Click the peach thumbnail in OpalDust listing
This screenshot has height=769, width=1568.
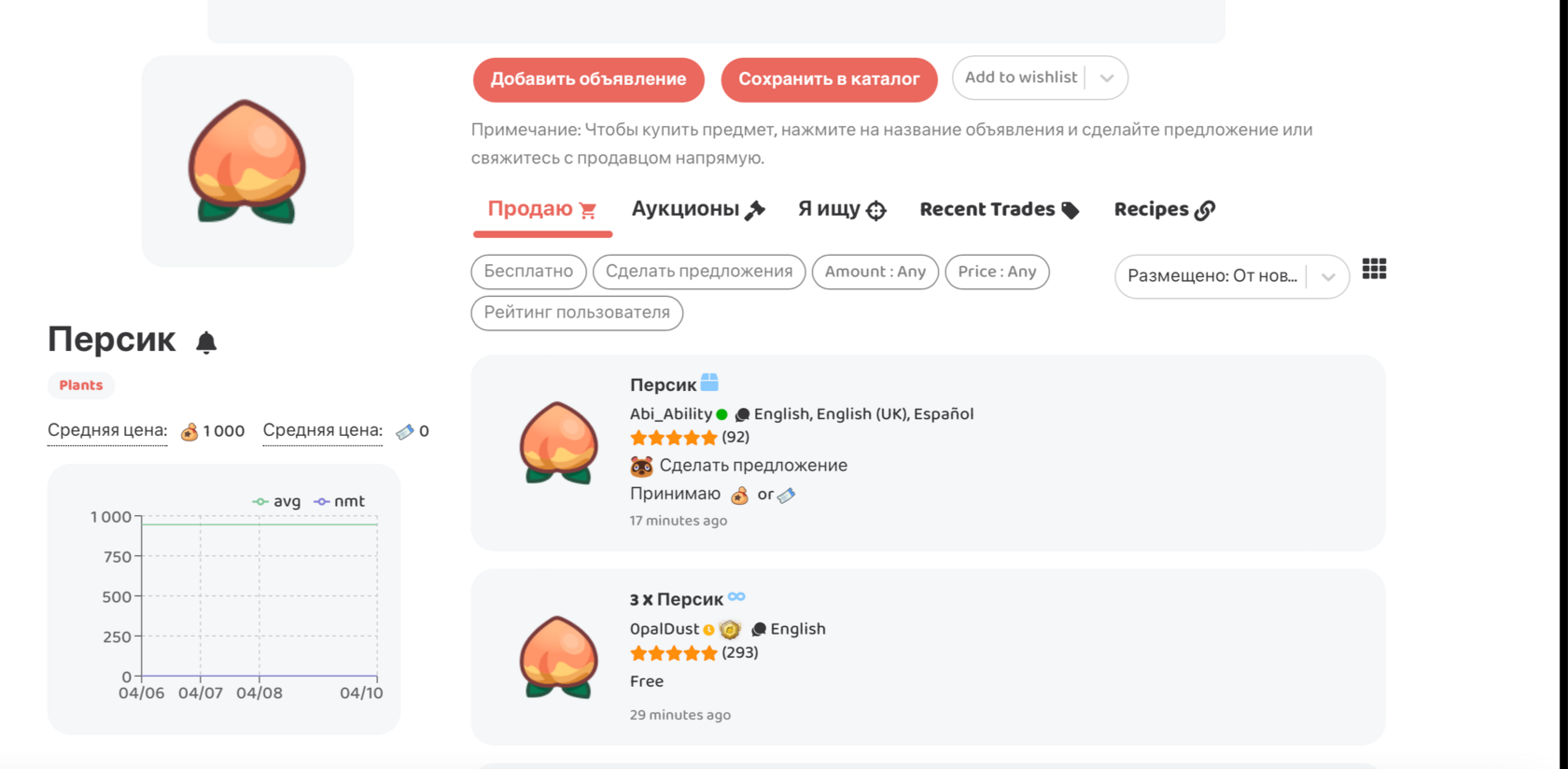tap(559, 657)
